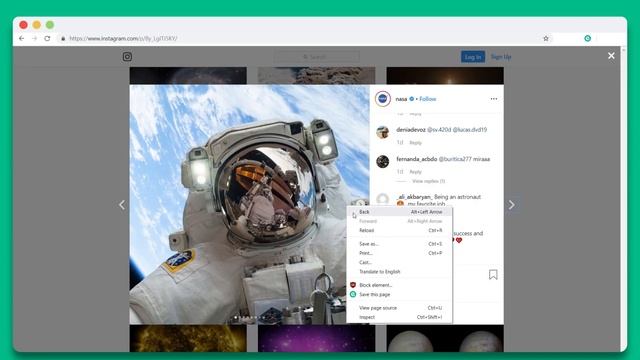
Task: Click the browser address bar URL
Action: [x=123, y=38]
